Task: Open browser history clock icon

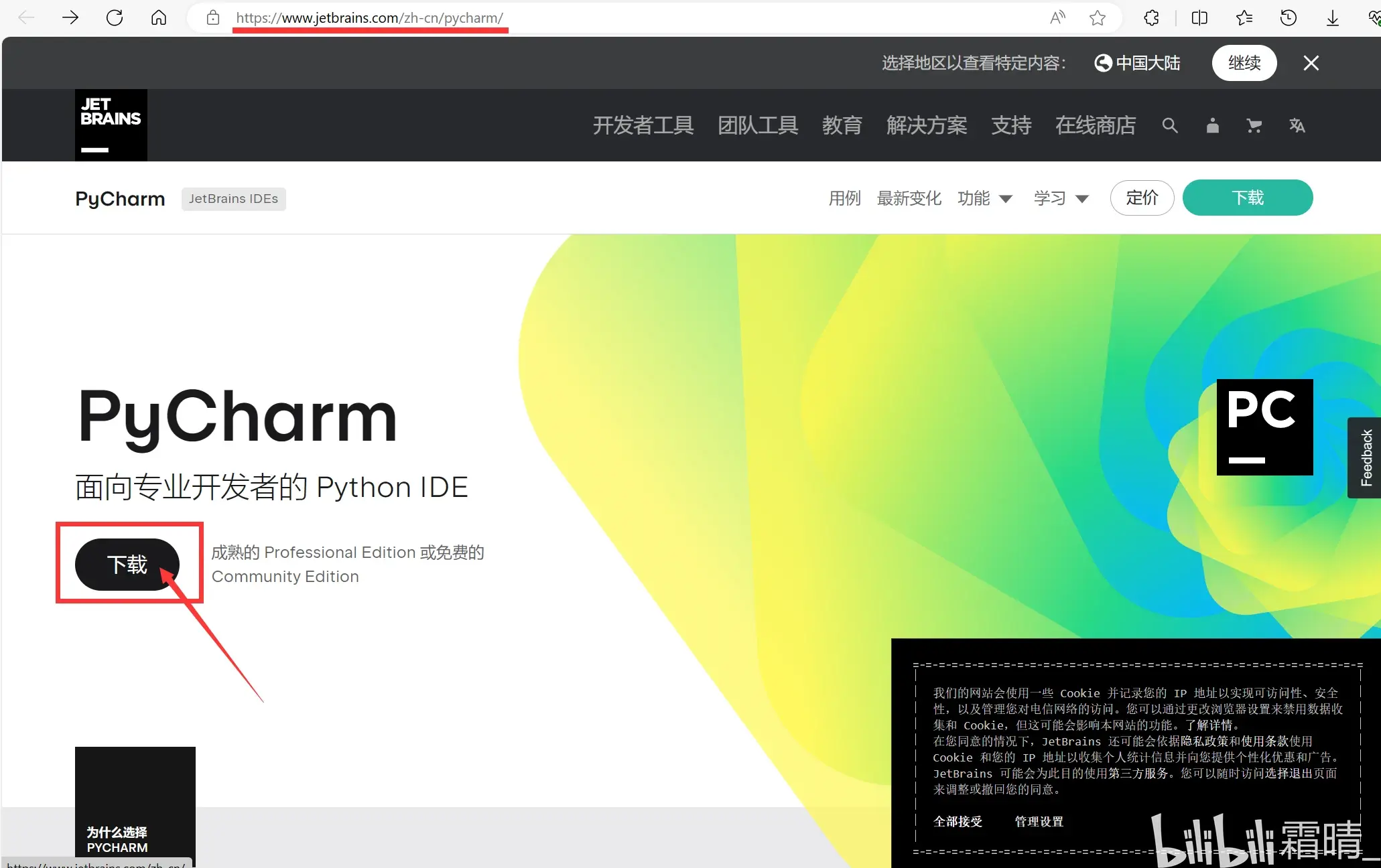Action: click(x=1288, y=18)
